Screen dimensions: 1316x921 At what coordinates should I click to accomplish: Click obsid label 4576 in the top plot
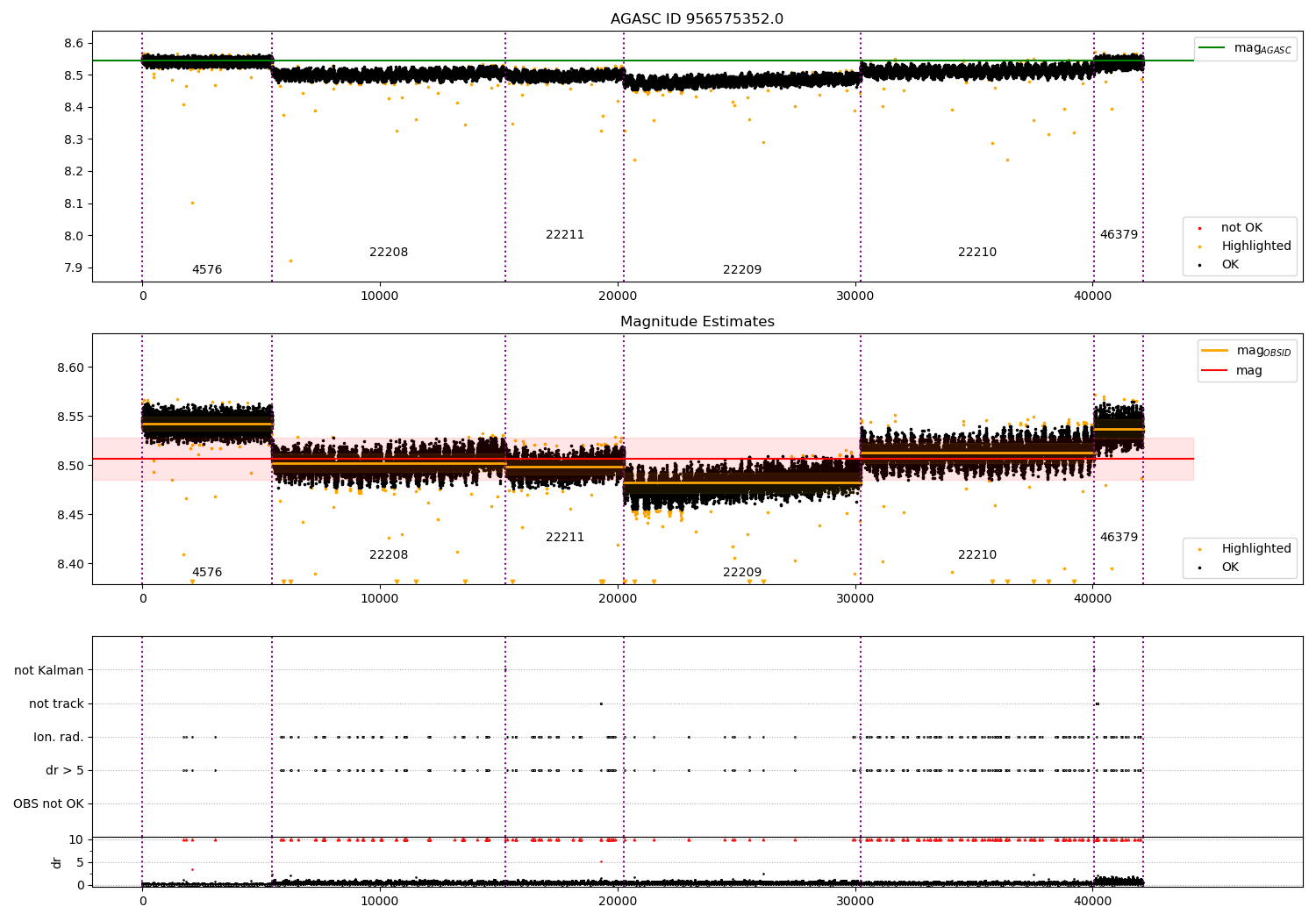[207, 270]
